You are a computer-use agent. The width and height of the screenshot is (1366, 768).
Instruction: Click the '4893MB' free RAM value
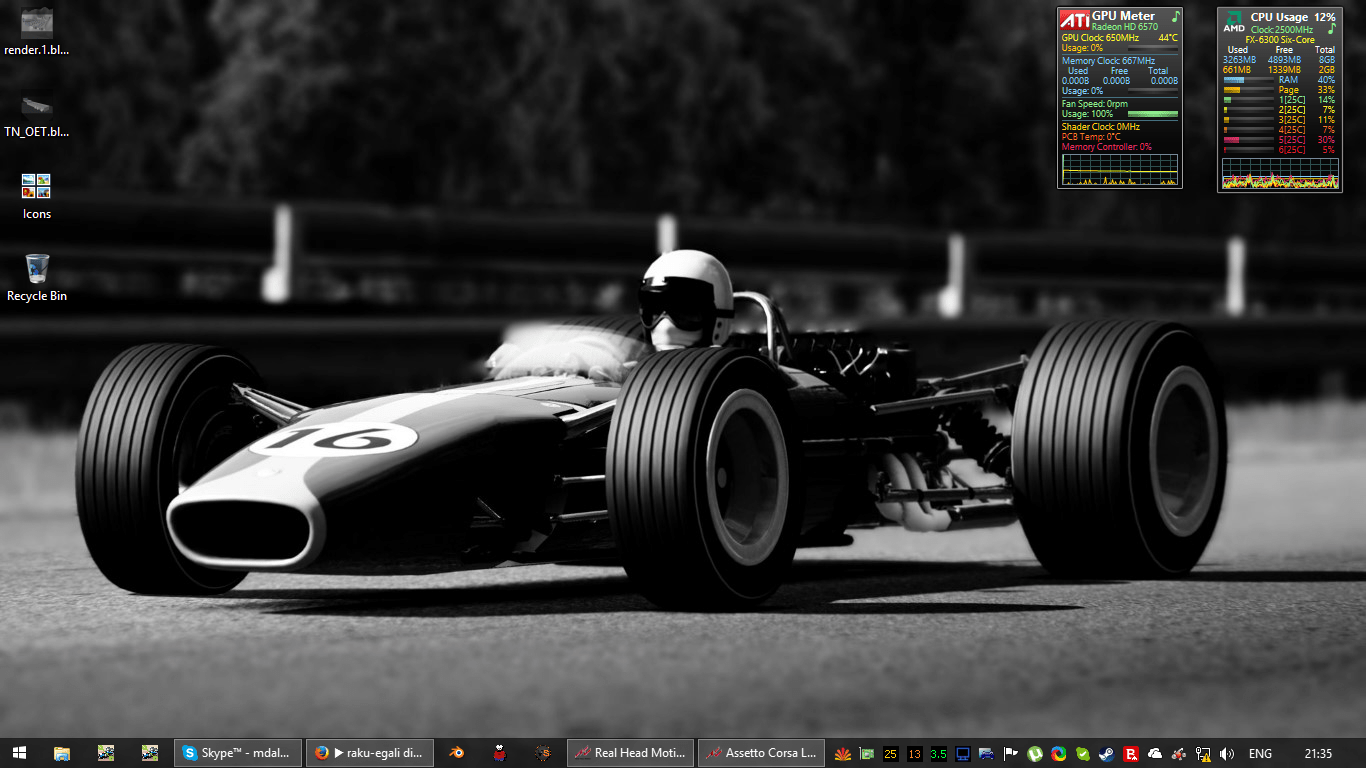(x=1284, y=60)
